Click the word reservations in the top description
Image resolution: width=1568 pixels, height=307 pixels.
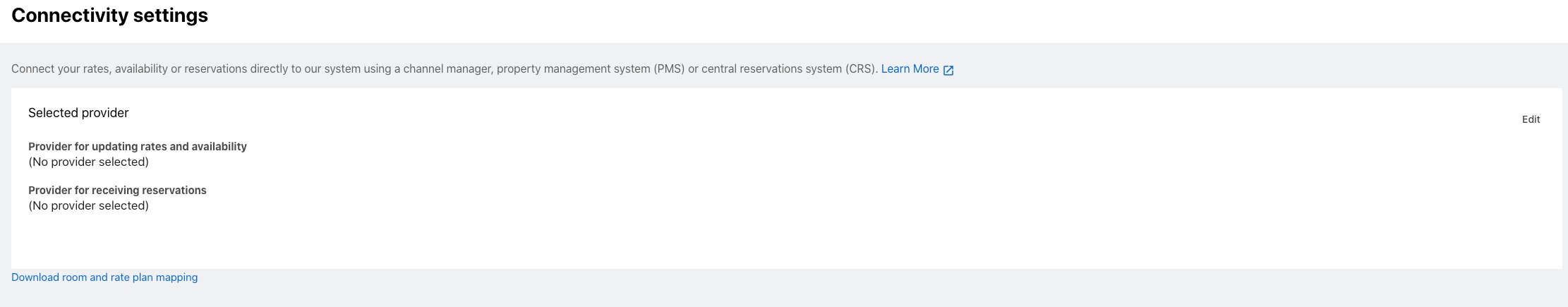click(x=215, y=69)
